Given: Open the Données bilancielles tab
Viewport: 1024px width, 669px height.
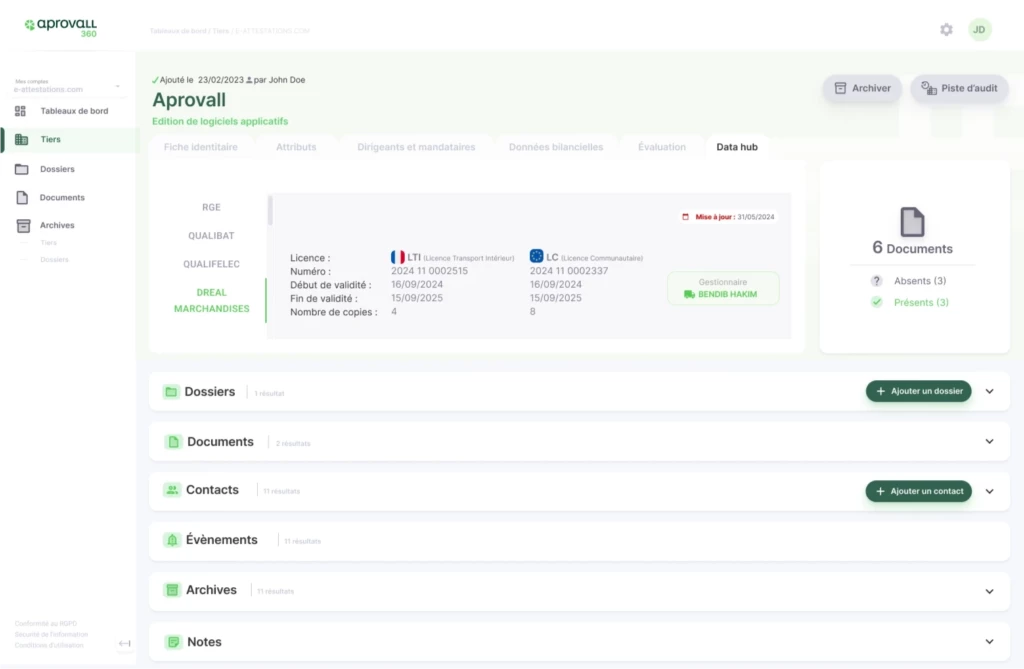Looking at the screenshot, I should pos(556,147).
